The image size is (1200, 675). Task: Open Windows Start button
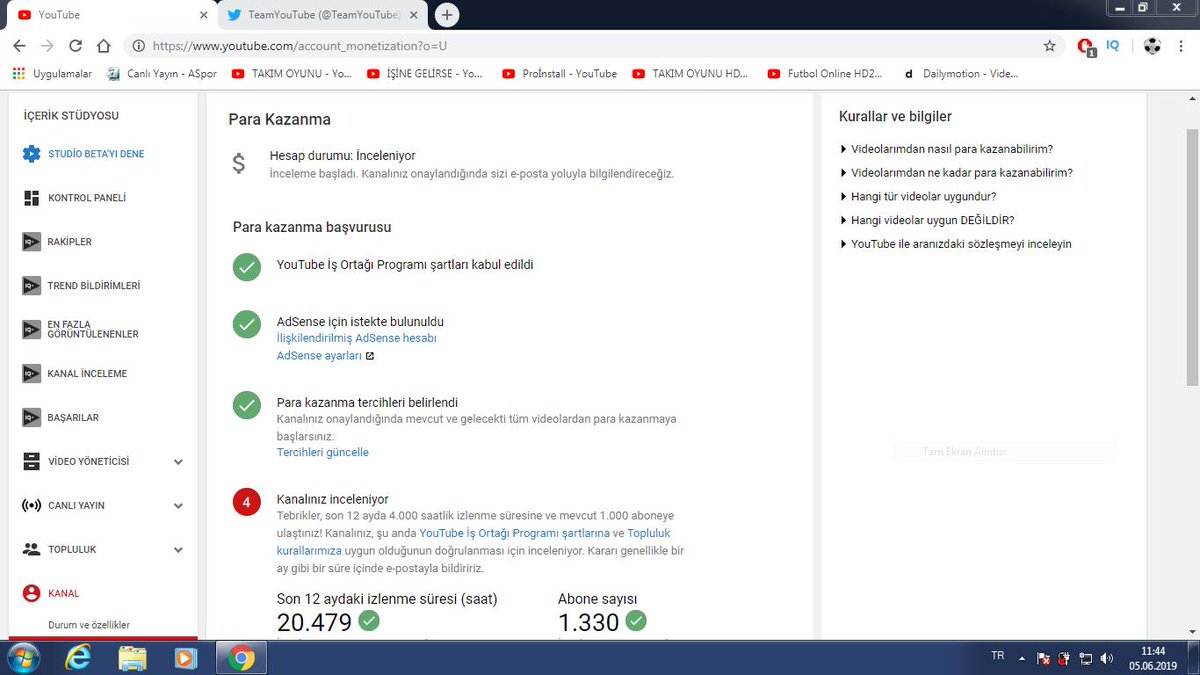click(21, 658)
